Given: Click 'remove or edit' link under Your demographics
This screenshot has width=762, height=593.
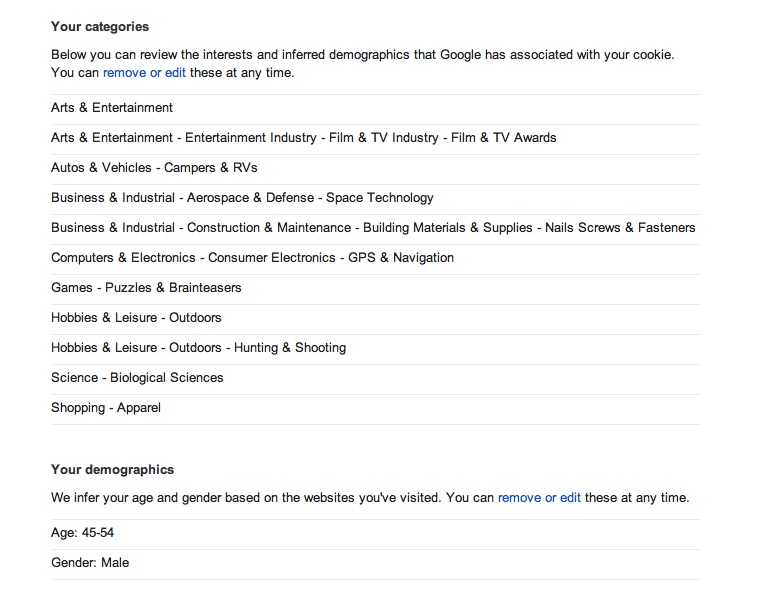Looking at the screenshot, I should click(539, 498).
